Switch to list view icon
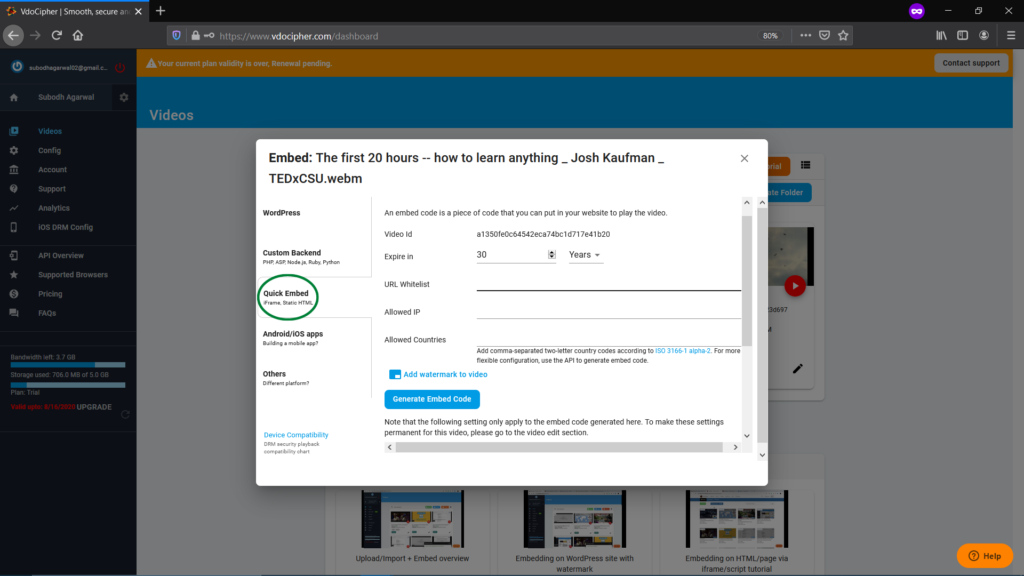This screenshot has width=1024, height=576. (805, 165)
